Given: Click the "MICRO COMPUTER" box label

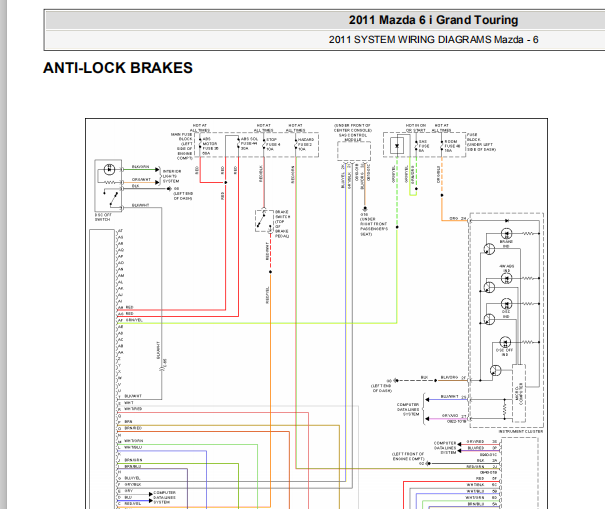Looking at the screenshot, I should (519, 394).
